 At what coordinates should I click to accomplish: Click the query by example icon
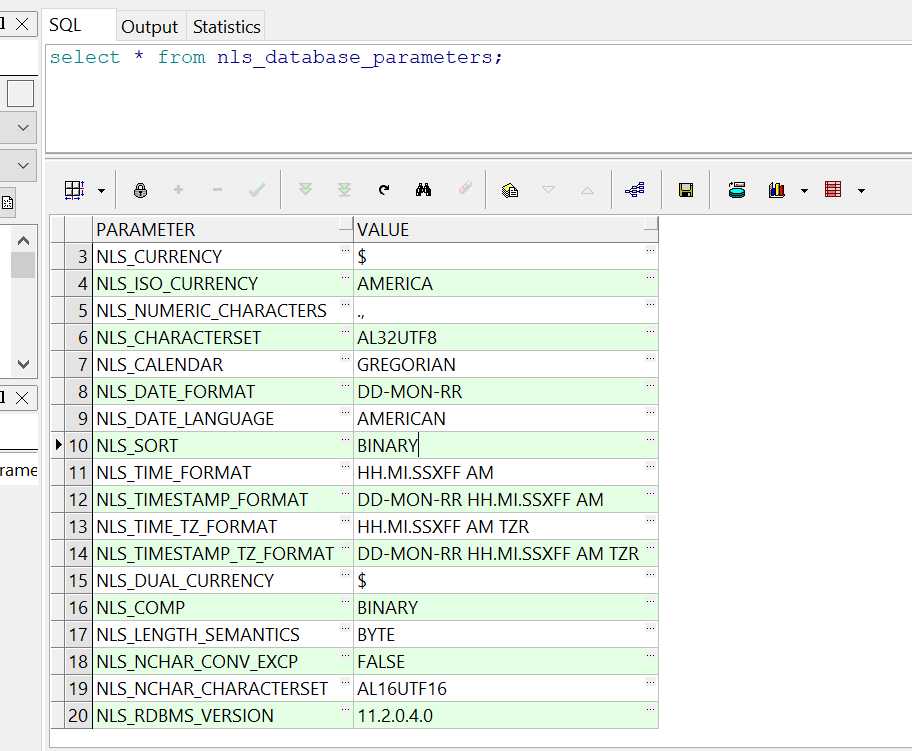pos(510,190)
